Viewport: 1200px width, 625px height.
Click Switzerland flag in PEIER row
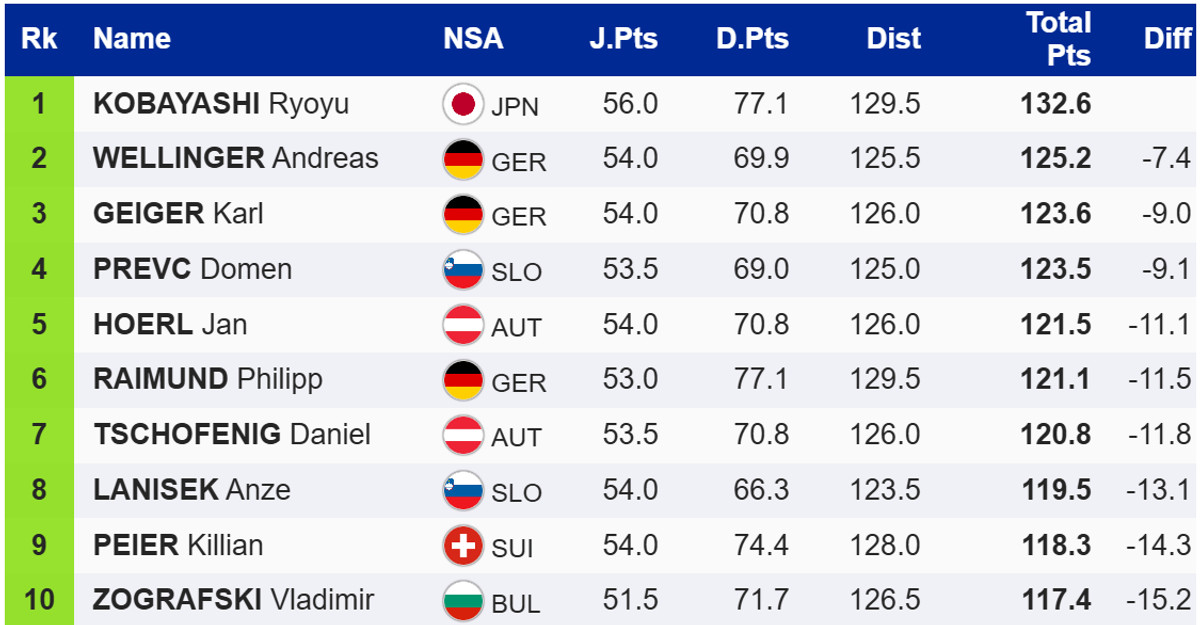pyautogui.click(x=463, y=545)
